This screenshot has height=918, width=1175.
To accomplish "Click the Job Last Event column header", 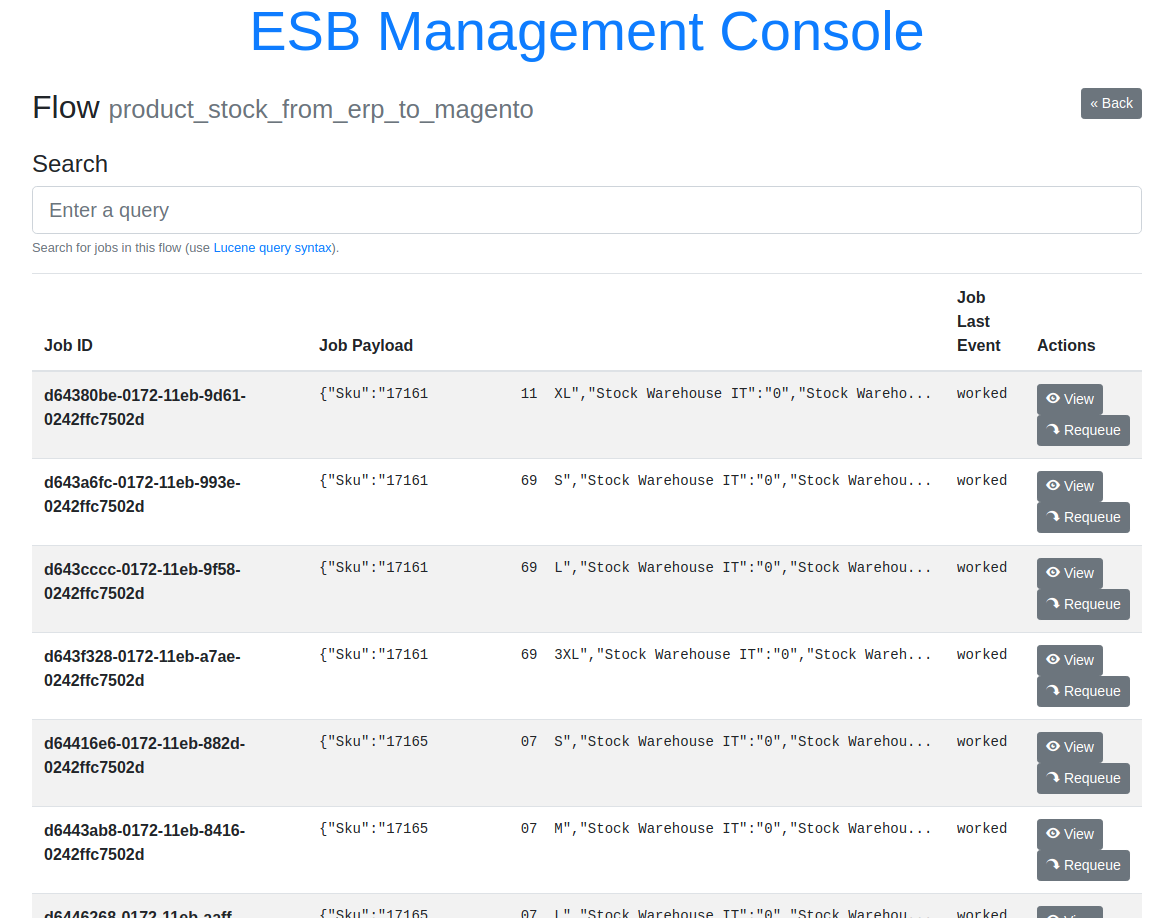I will pyautogui.click(x=978, y=321).
